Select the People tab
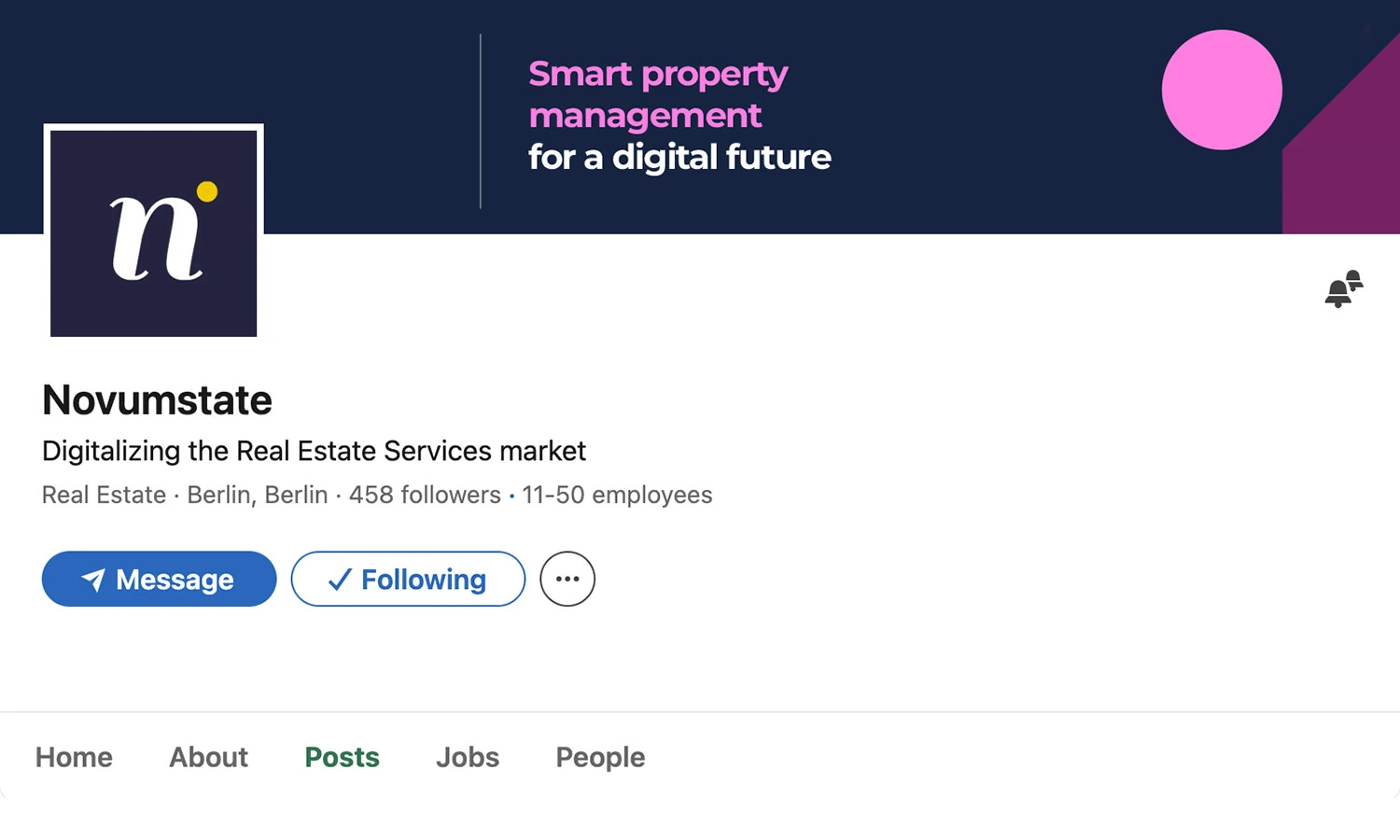Image resolution: width=1400 pixels, height=840 pixels. point(599,757)
